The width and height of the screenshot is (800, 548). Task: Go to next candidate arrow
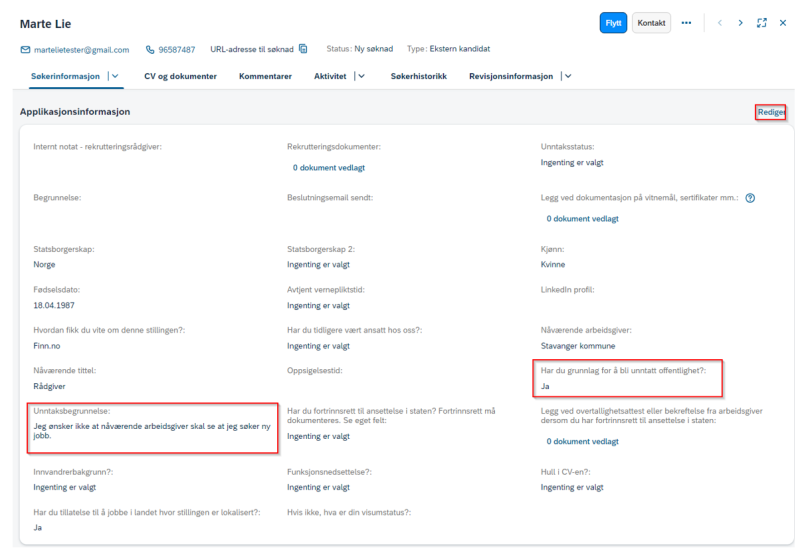pos(740,23)
